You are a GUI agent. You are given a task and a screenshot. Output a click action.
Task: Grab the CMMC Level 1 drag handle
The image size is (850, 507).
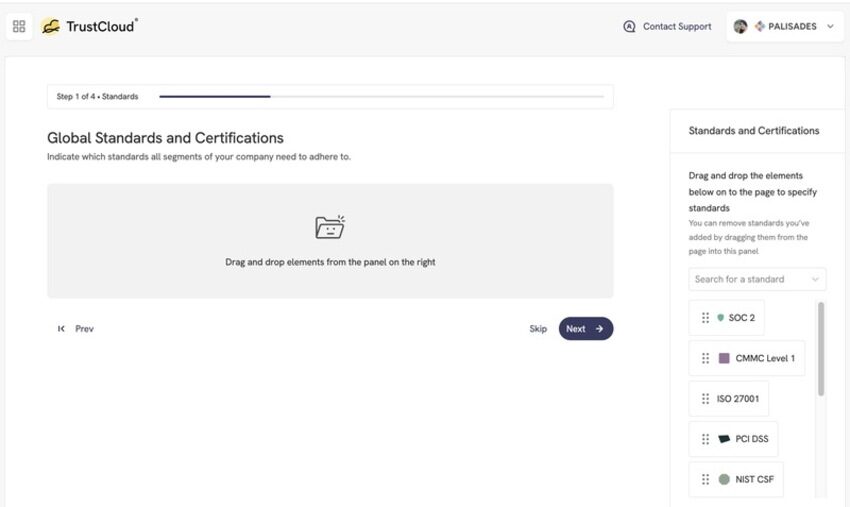pyautogui.click(x=705, y=358)
